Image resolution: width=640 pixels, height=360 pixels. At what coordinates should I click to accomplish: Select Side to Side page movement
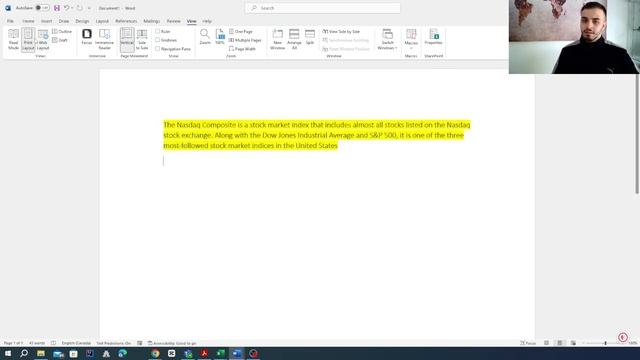[142, 40]
